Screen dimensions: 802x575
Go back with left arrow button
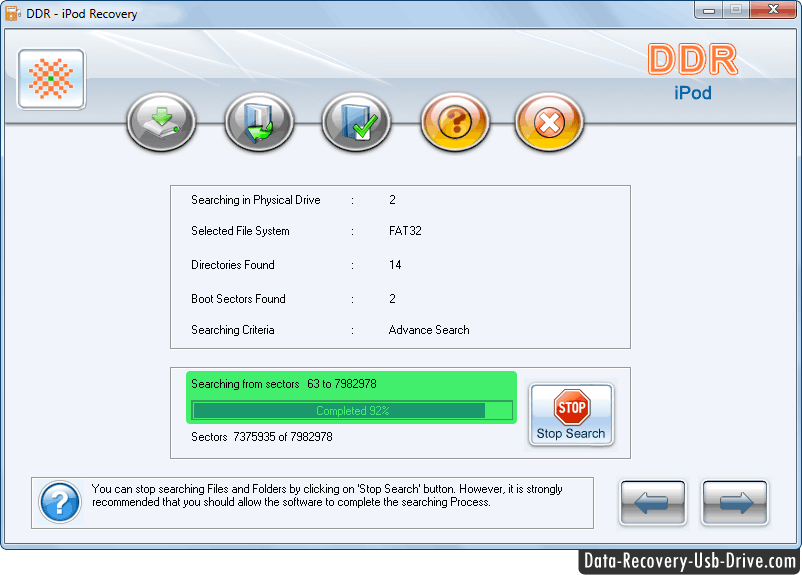click(653, 502)
